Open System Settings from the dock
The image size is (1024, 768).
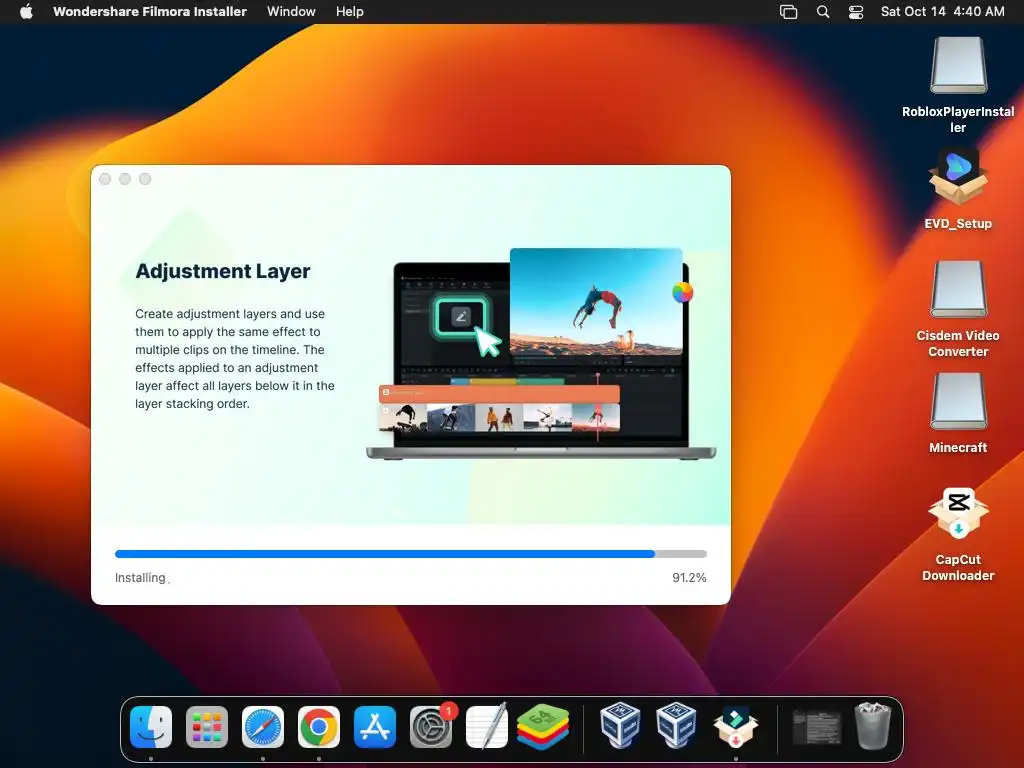tap(431, 727)
